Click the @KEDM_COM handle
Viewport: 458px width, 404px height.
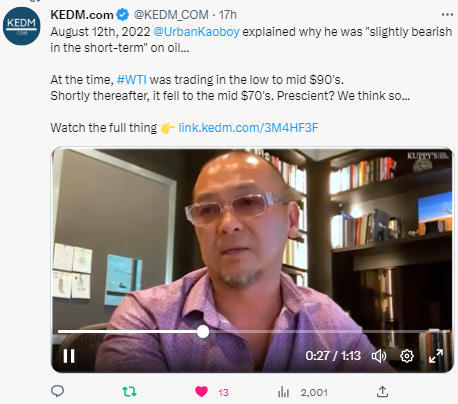pos(171,15)
